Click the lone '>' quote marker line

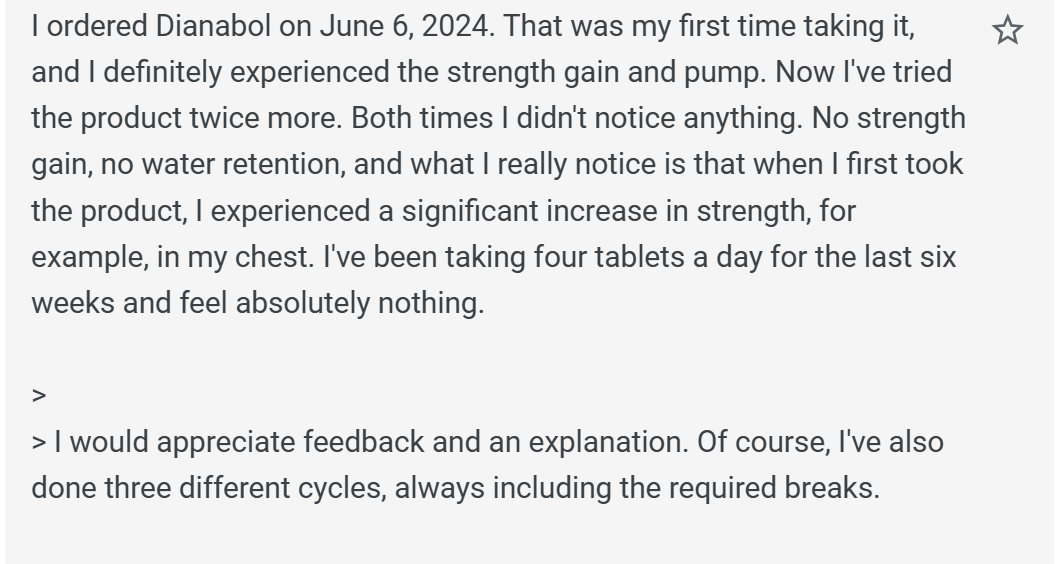39,395
